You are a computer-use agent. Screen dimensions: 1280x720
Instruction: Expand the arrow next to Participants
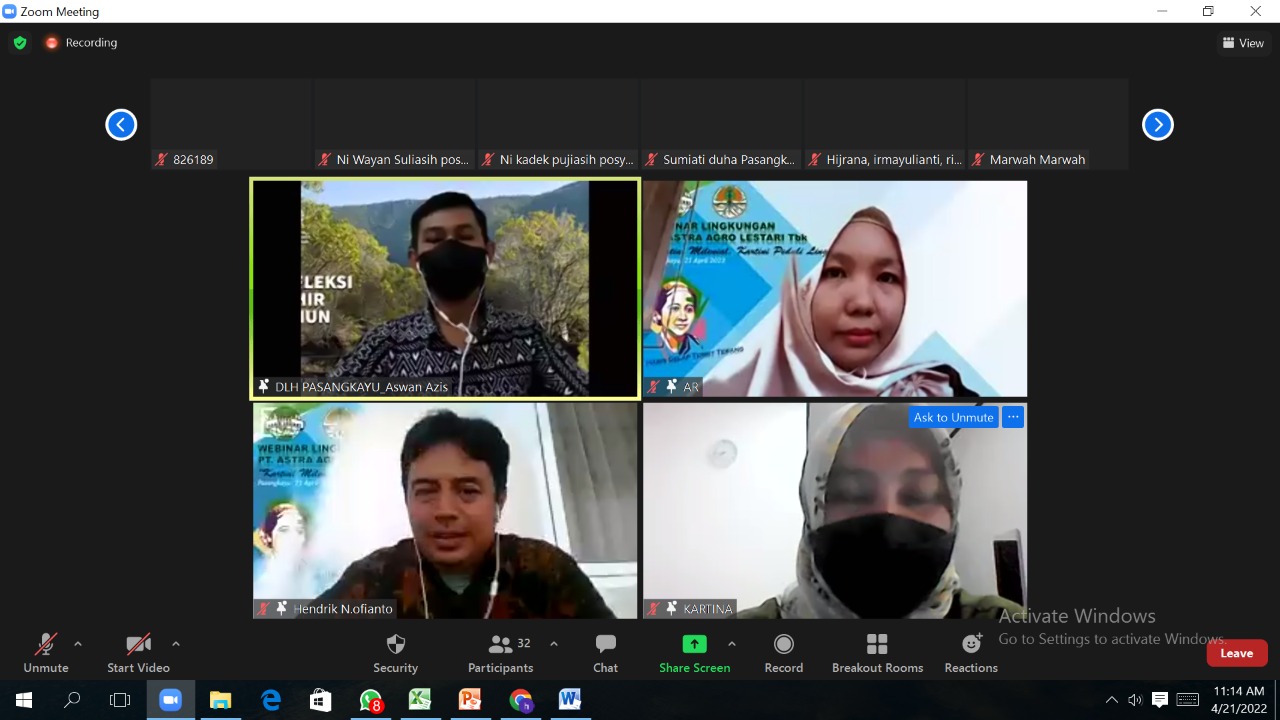click(554, 644)
